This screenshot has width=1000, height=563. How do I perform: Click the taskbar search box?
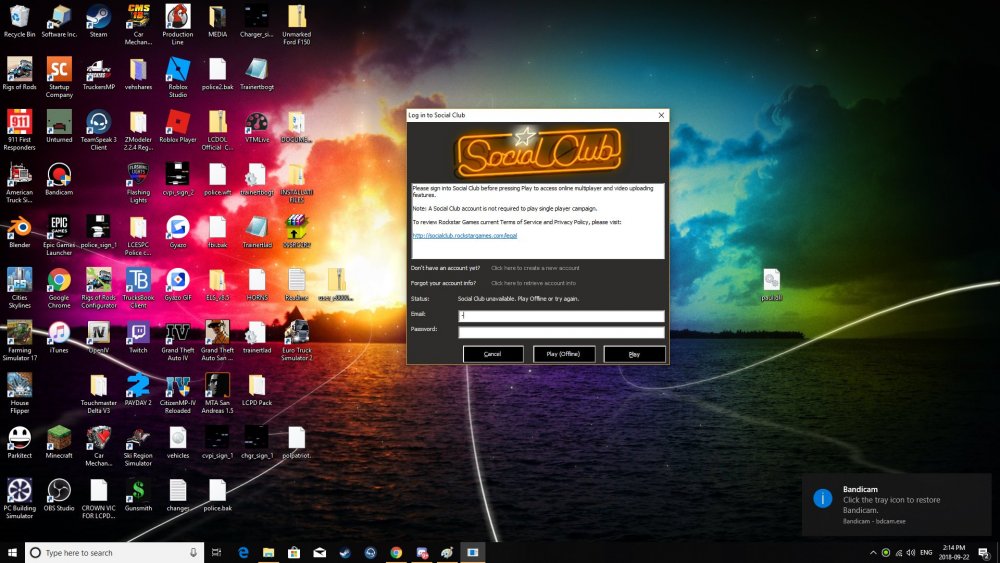[115, 552]
